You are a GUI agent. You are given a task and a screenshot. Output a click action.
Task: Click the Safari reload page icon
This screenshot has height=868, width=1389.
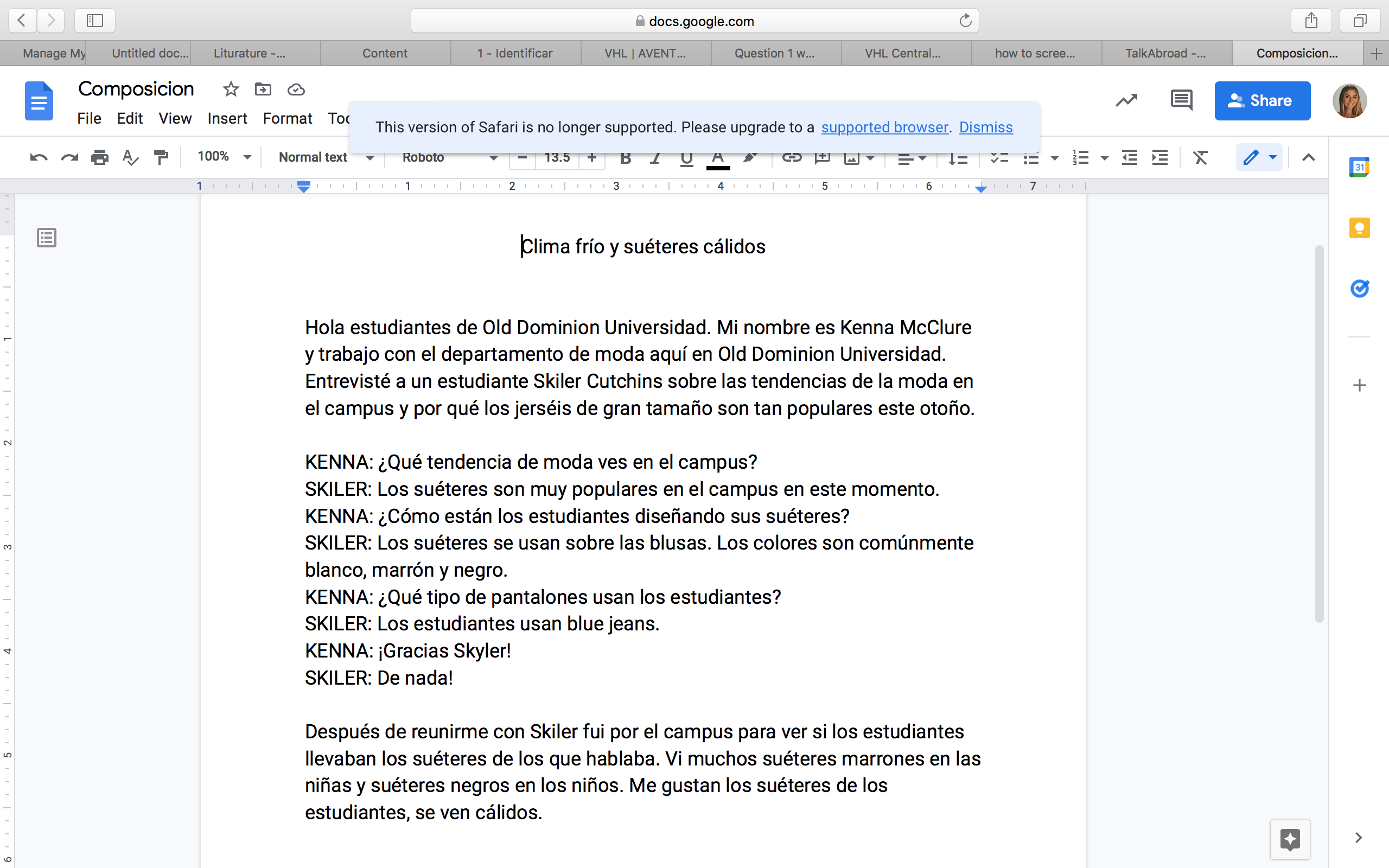tap(965, 21)
